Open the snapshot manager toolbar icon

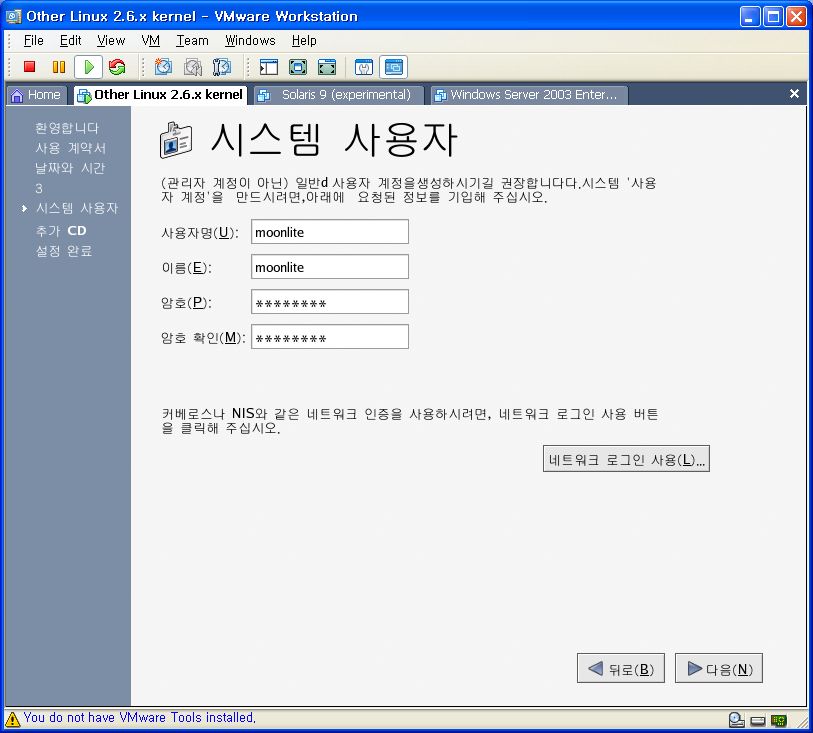pos(222,67)
